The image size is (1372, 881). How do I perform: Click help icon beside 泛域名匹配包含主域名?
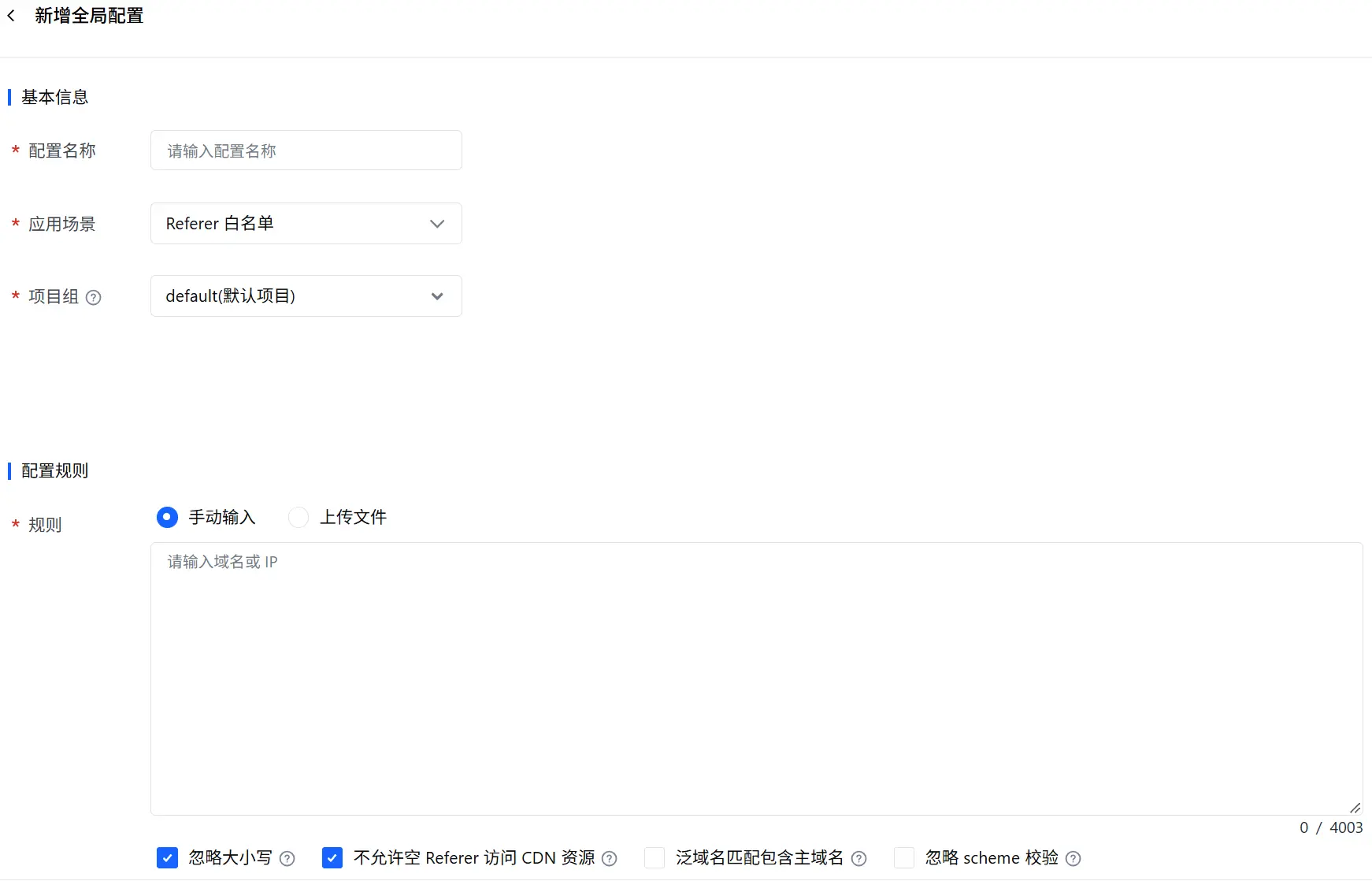859,859
